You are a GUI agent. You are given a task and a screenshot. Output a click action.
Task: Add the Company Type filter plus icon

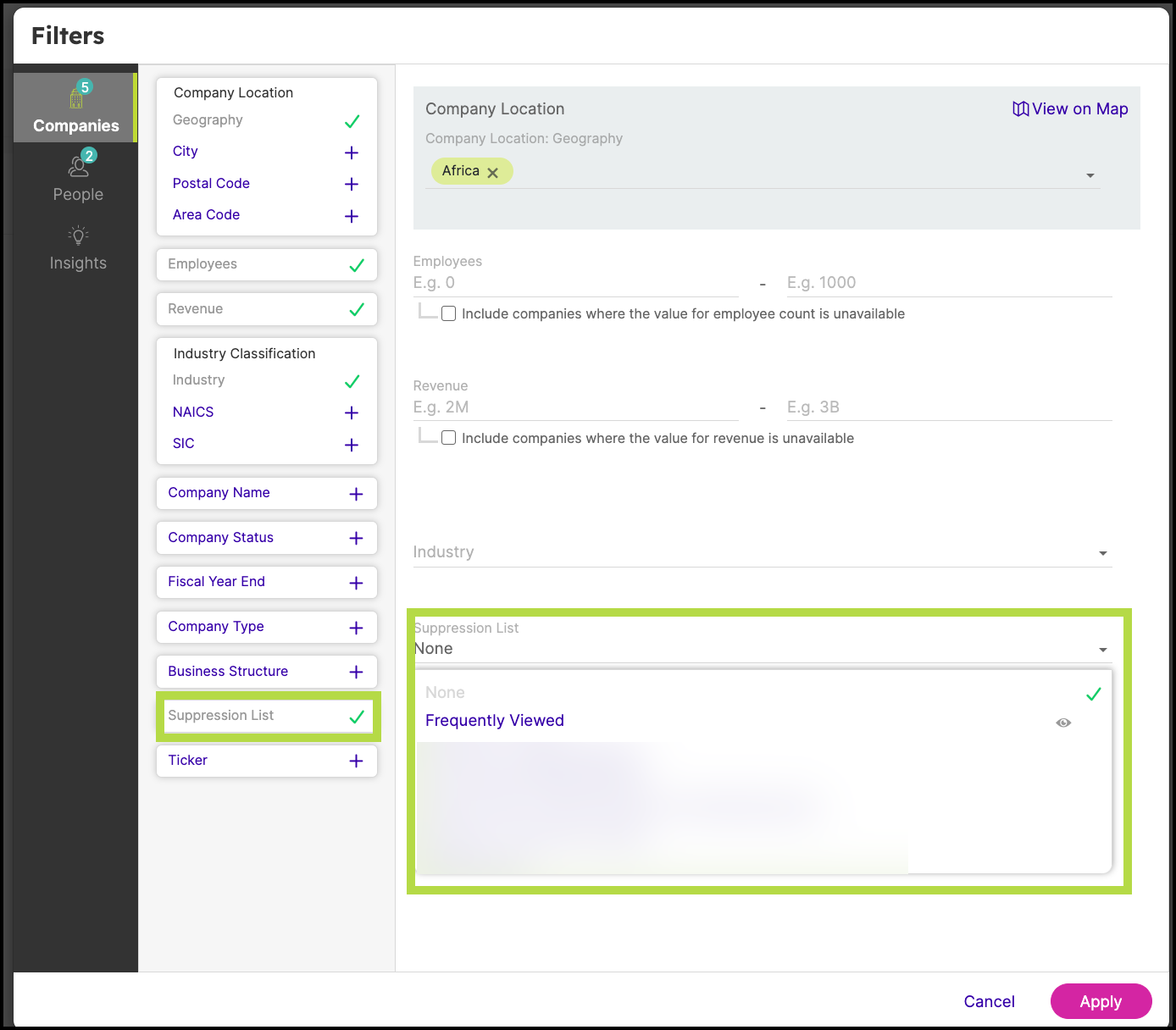pos(356,628)
